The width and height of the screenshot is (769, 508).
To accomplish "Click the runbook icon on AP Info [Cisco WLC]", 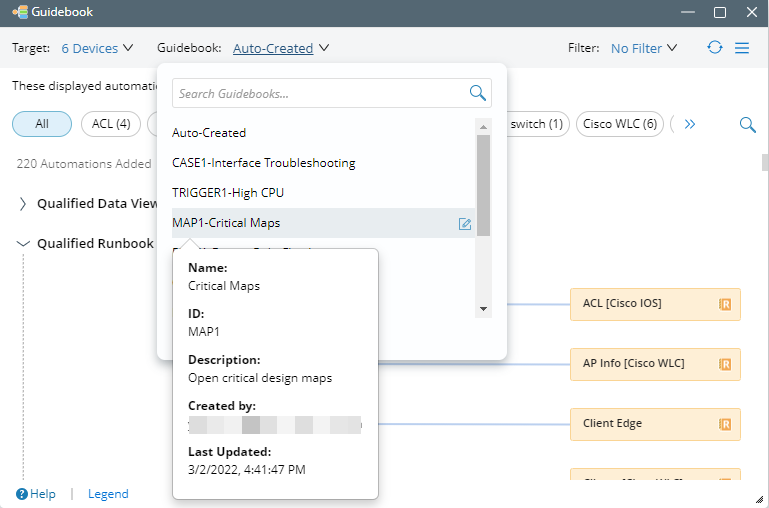I will pos(725,364).
